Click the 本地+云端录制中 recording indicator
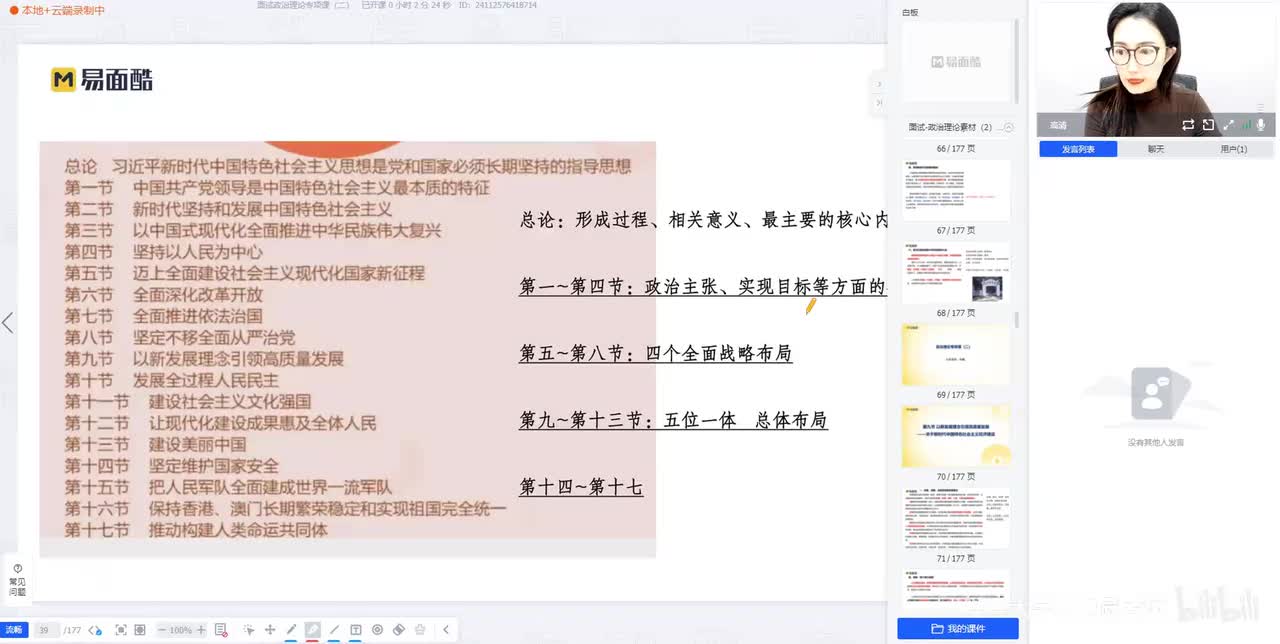The image size is (1280, 644). pyautogui.click(x=57, y=10)
